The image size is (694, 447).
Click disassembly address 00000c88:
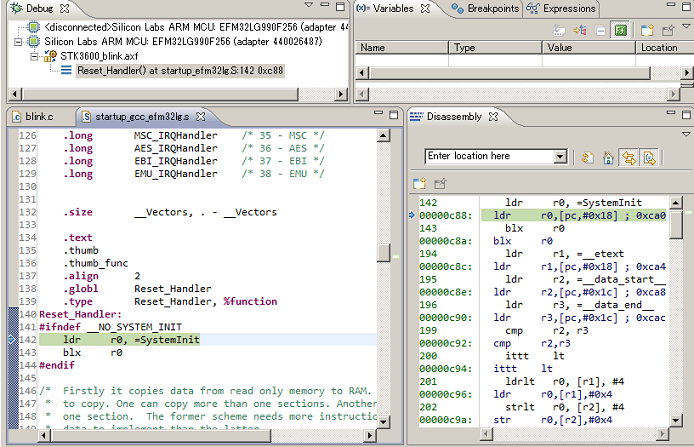click(x=446, y=216)
